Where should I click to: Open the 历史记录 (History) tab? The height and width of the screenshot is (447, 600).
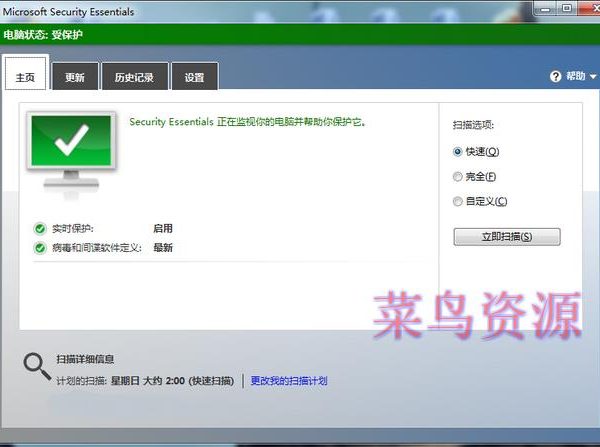pos(134,77)
